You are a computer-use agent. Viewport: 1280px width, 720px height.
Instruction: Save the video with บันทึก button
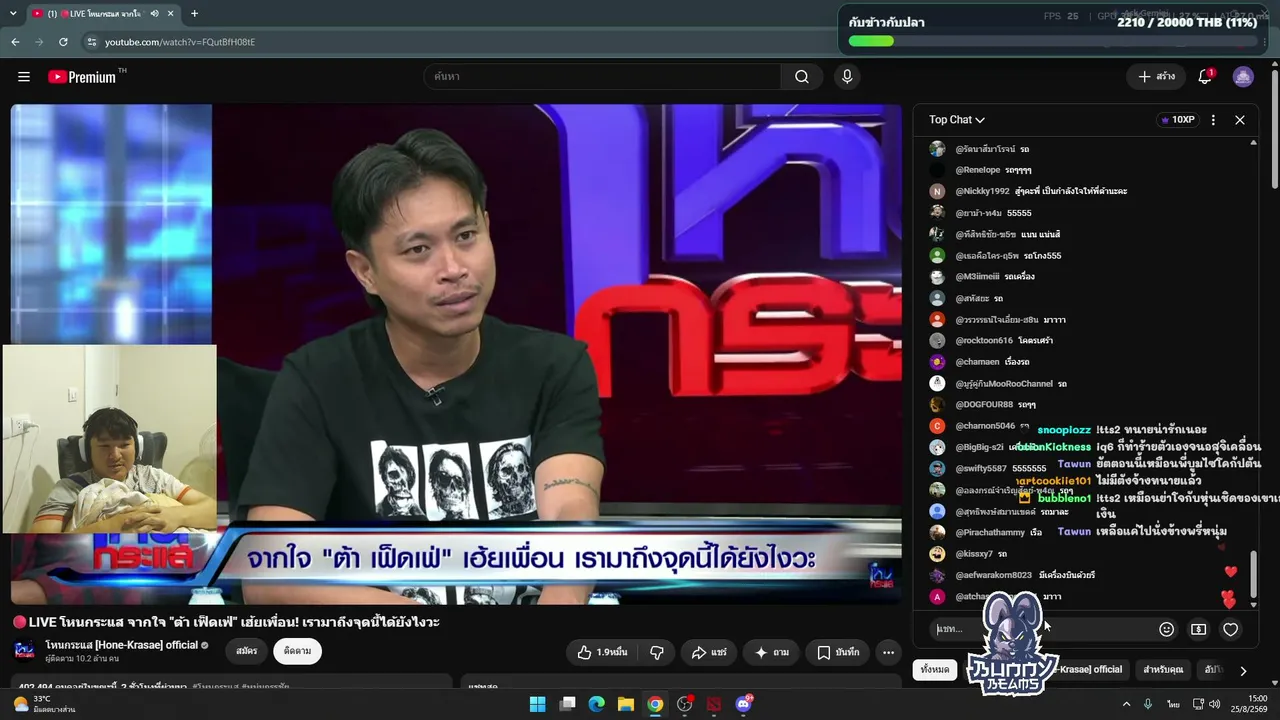838,652
